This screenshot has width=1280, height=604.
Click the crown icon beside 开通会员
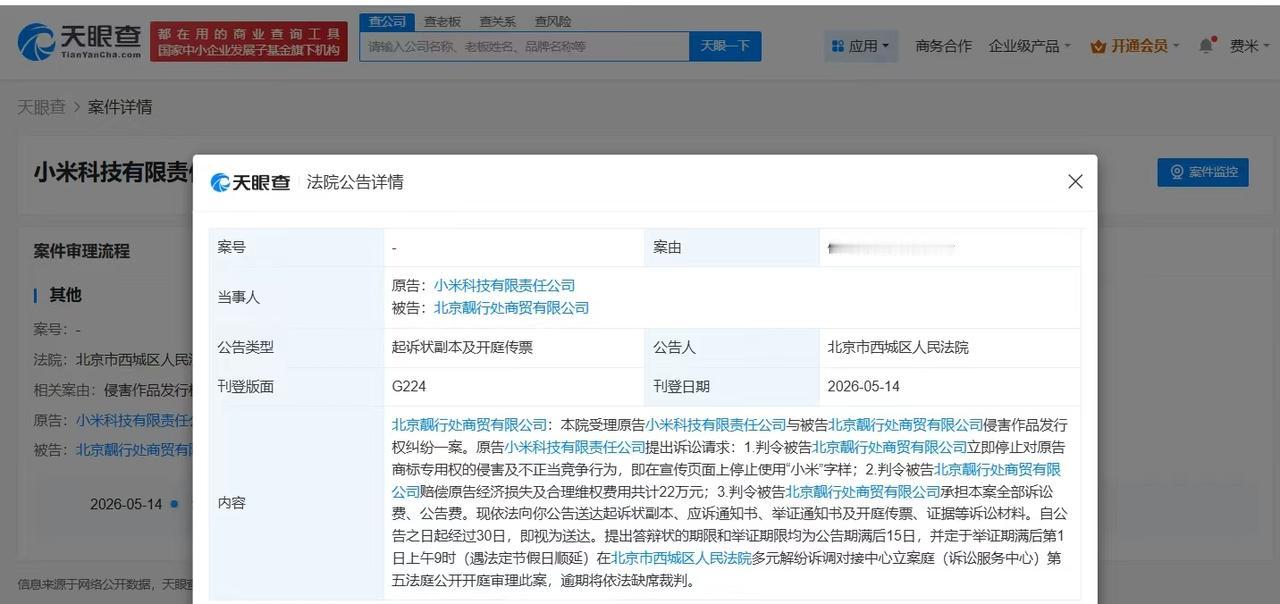1098,46
